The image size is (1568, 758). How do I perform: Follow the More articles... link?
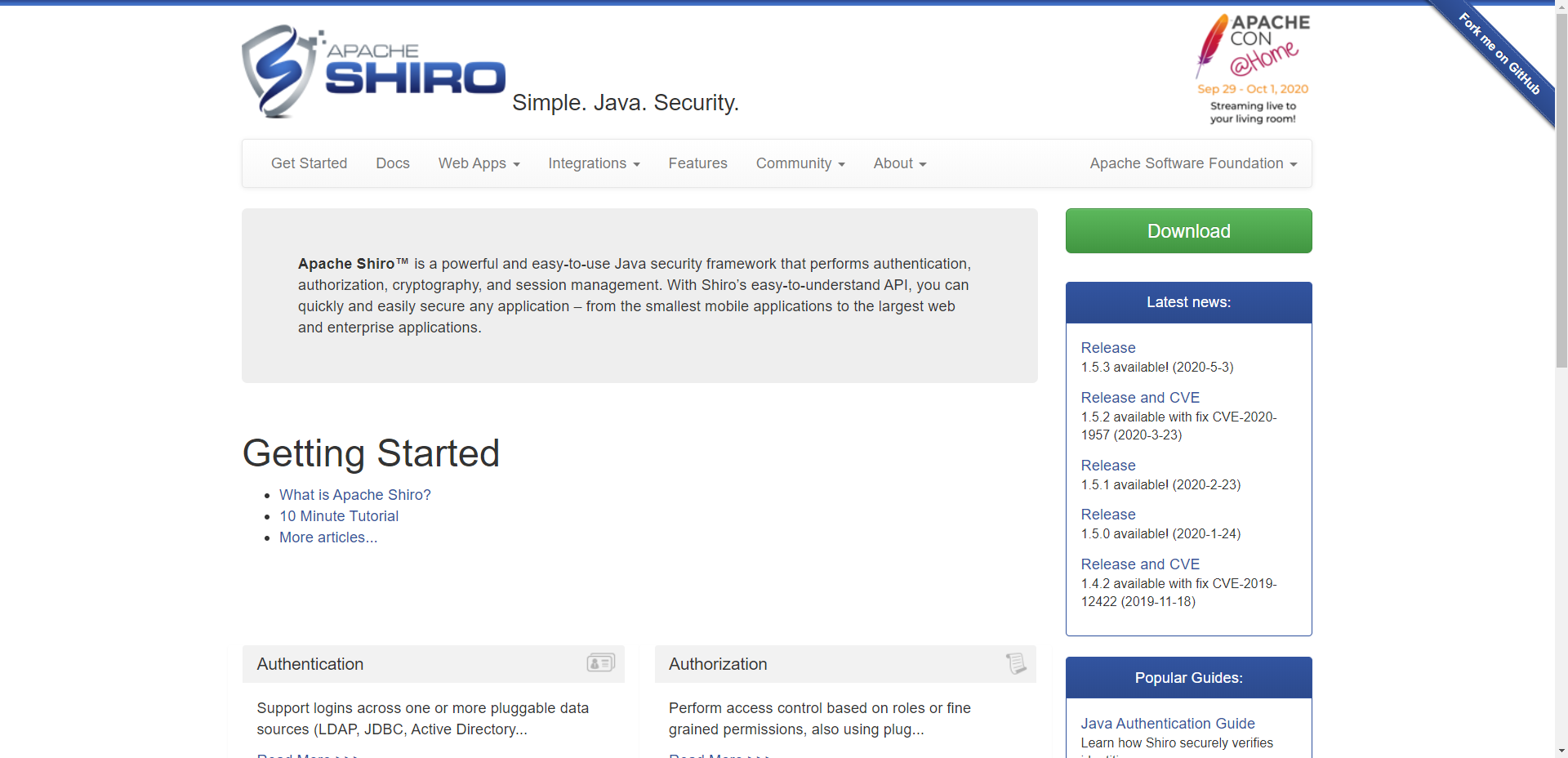[328, 537]
